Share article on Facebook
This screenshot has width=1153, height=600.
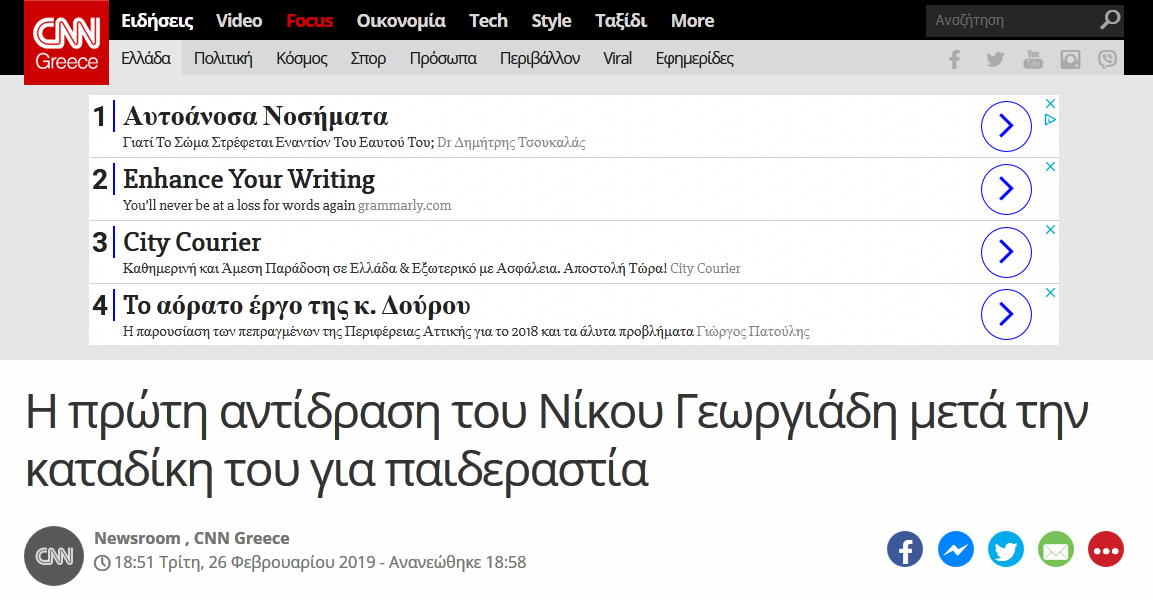point(905,549)
